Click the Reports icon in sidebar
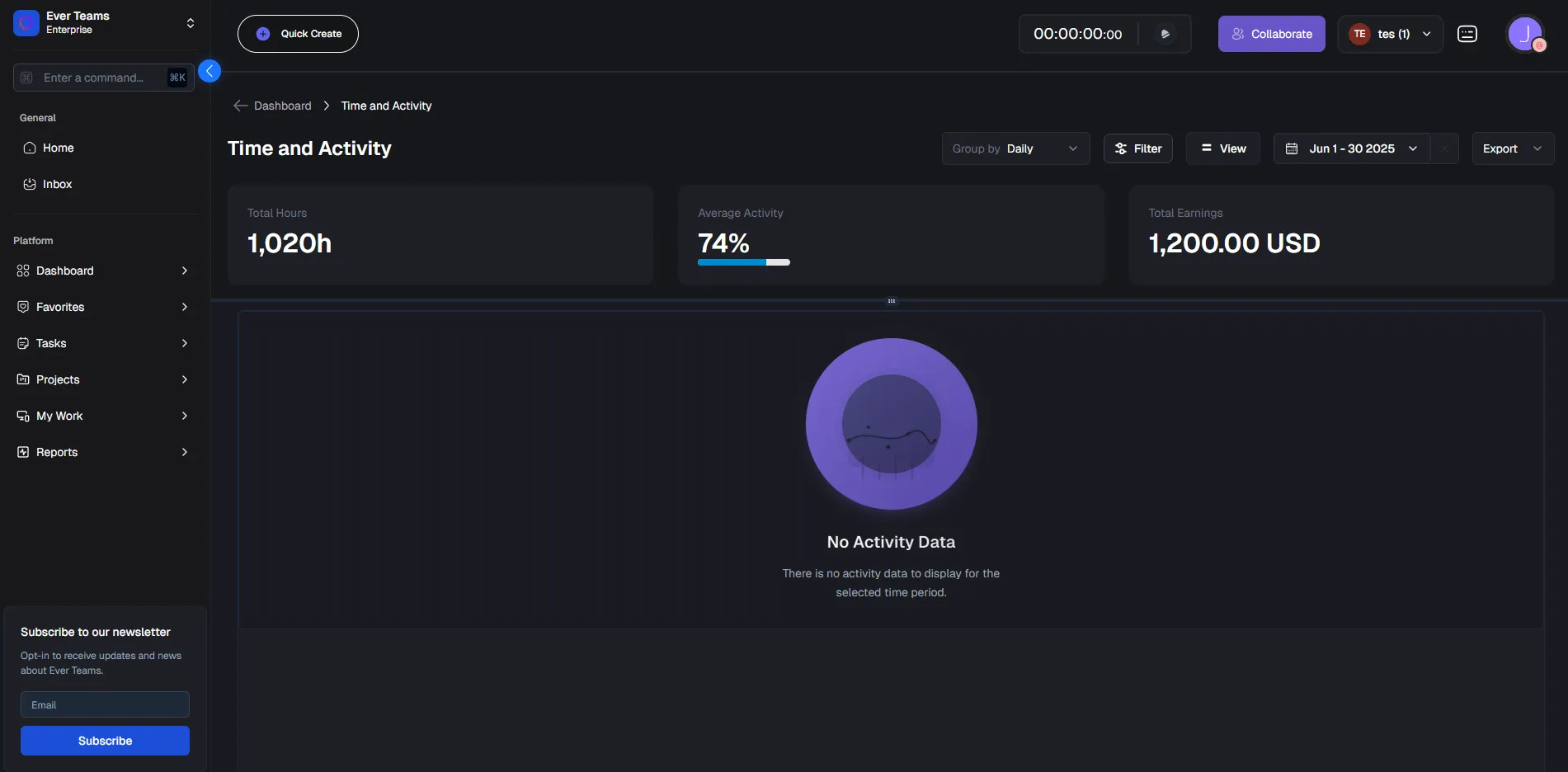The height and width of the screenshot is (772, 1568). 23,452
